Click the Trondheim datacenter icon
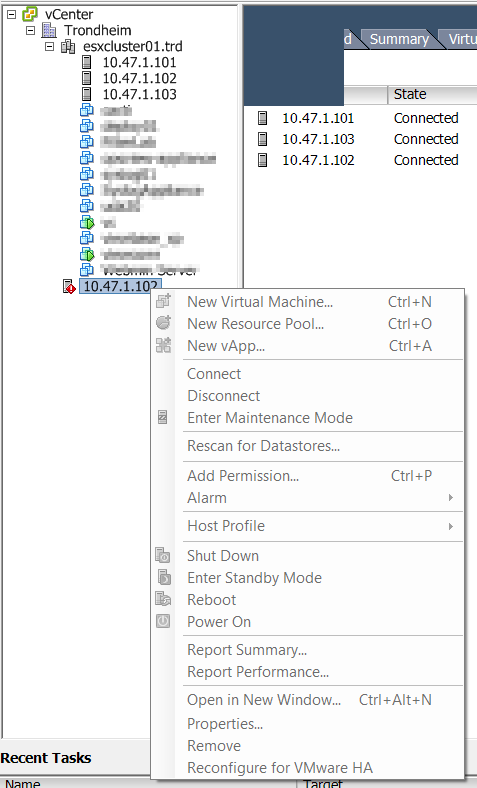The height and width of the screenshot is (788, 477). point(49,30)
